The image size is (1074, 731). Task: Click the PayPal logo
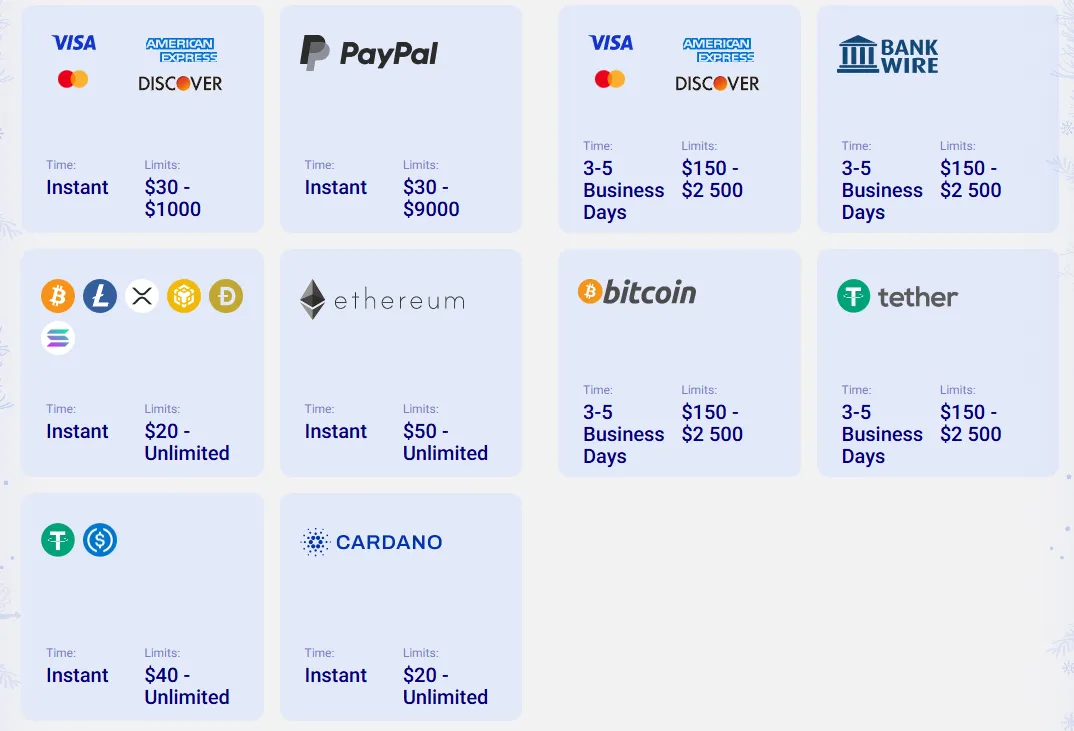click(369, 52)
